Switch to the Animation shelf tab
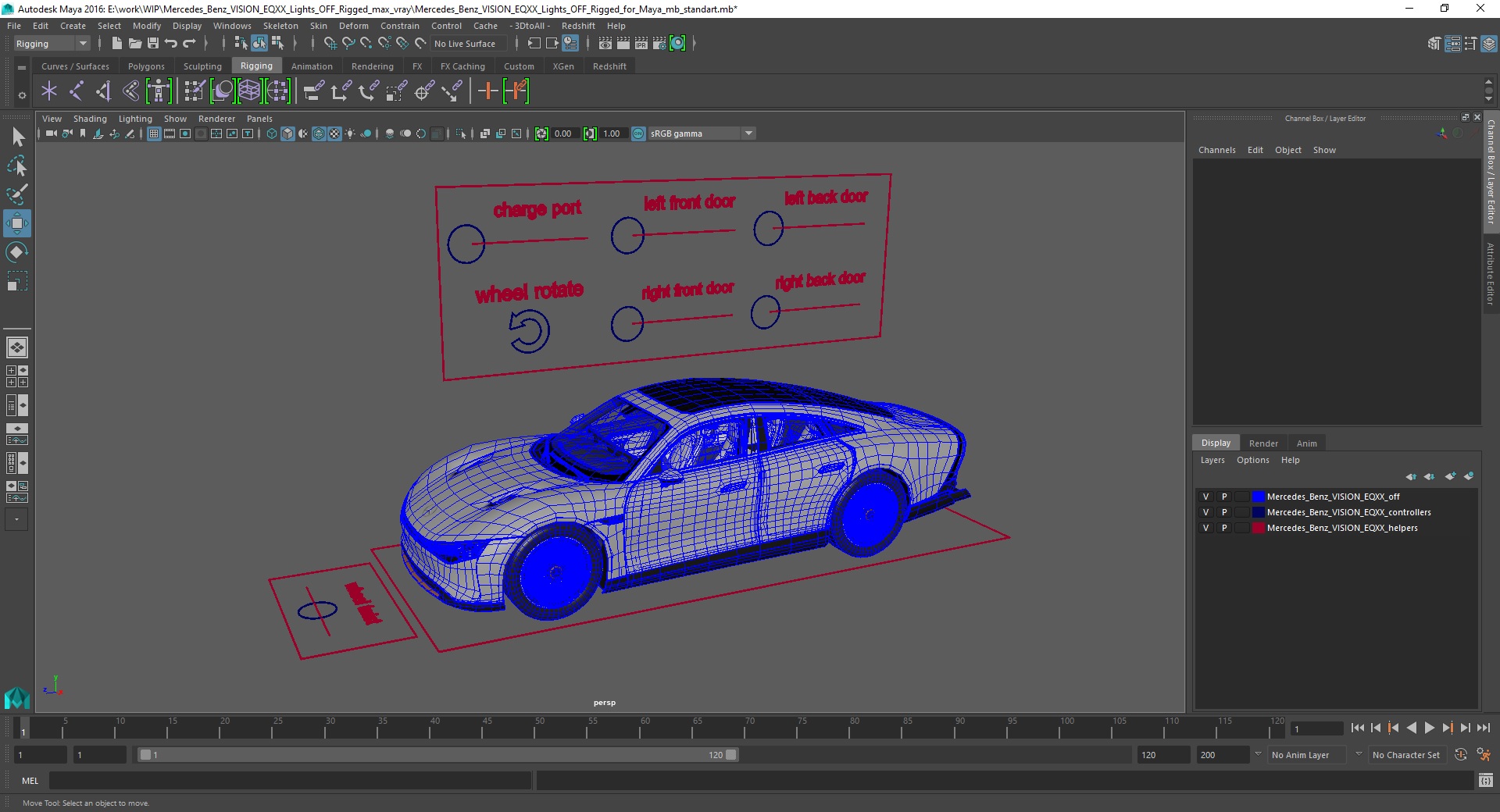Image resolution: width=1500 pixels, height=812 pixels. (x=312, y=66)
